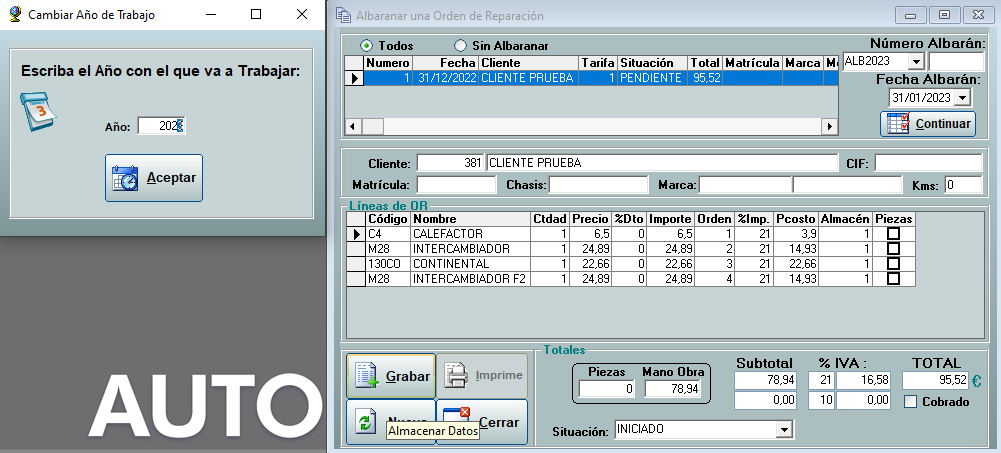
Task: Toggle the Cobrado checkbox
Action: pos(911,402)
